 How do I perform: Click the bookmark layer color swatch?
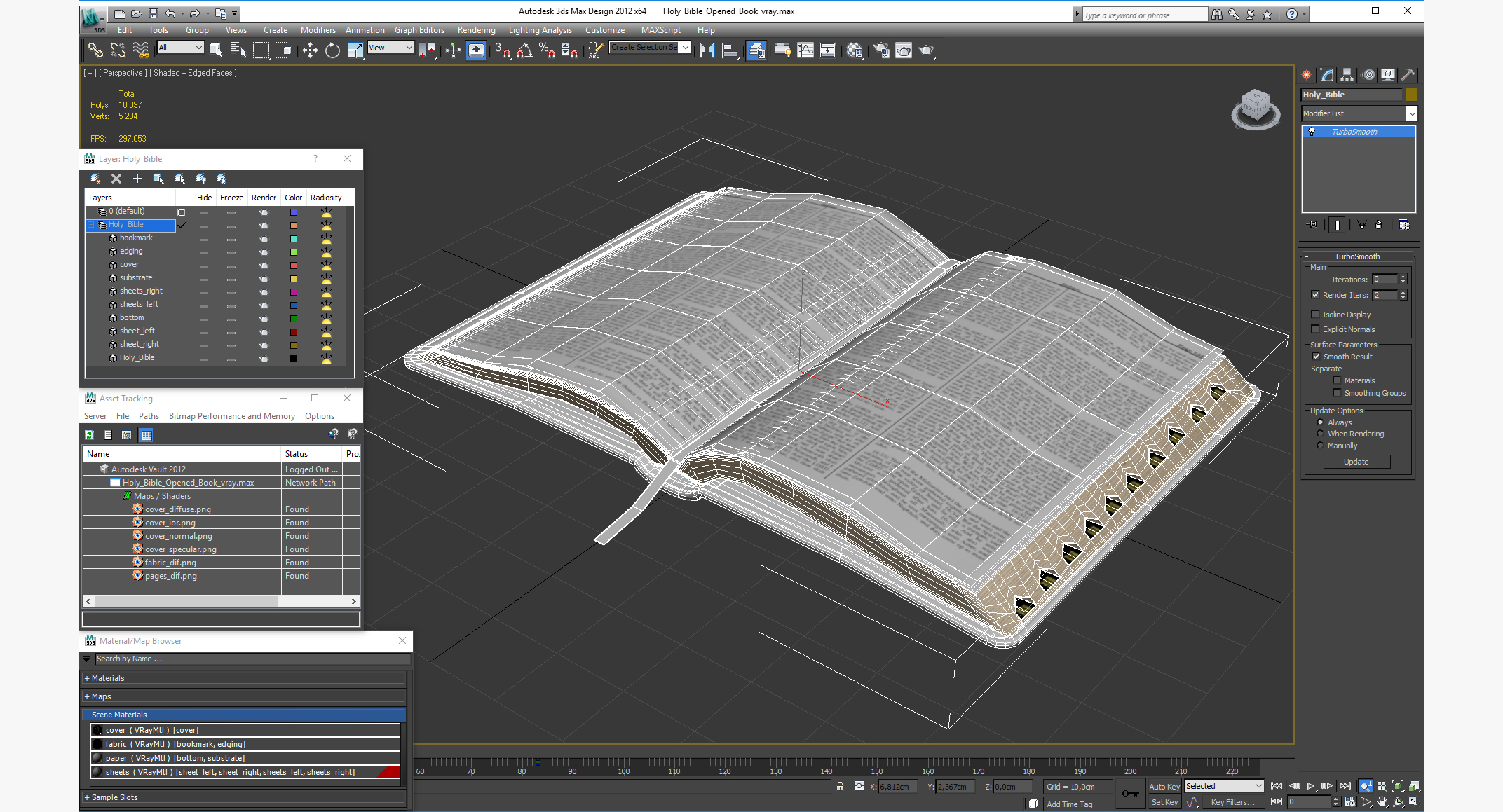coord(294,239)
